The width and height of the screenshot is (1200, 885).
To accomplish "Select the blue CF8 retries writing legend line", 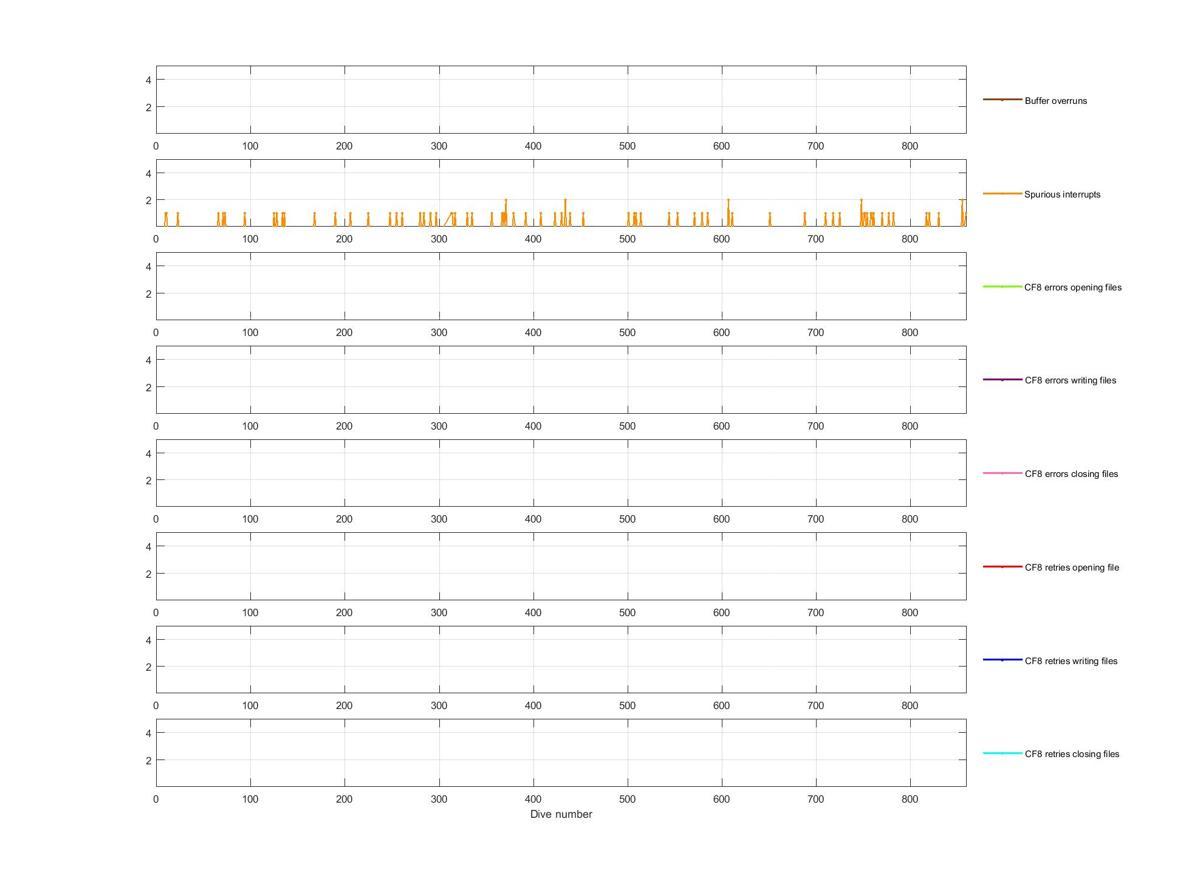I will pyautogui.click(x=1002, y=660).
